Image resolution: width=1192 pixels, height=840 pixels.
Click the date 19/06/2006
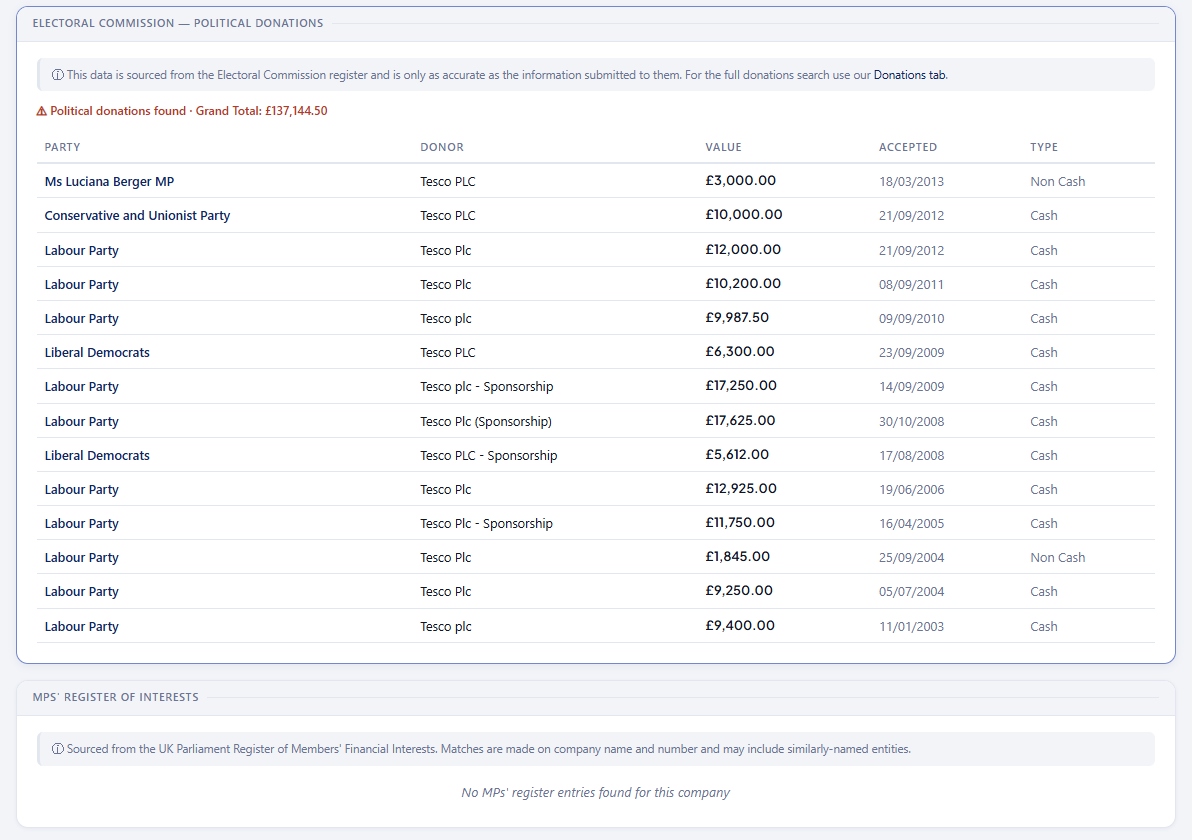coord(911,490)
